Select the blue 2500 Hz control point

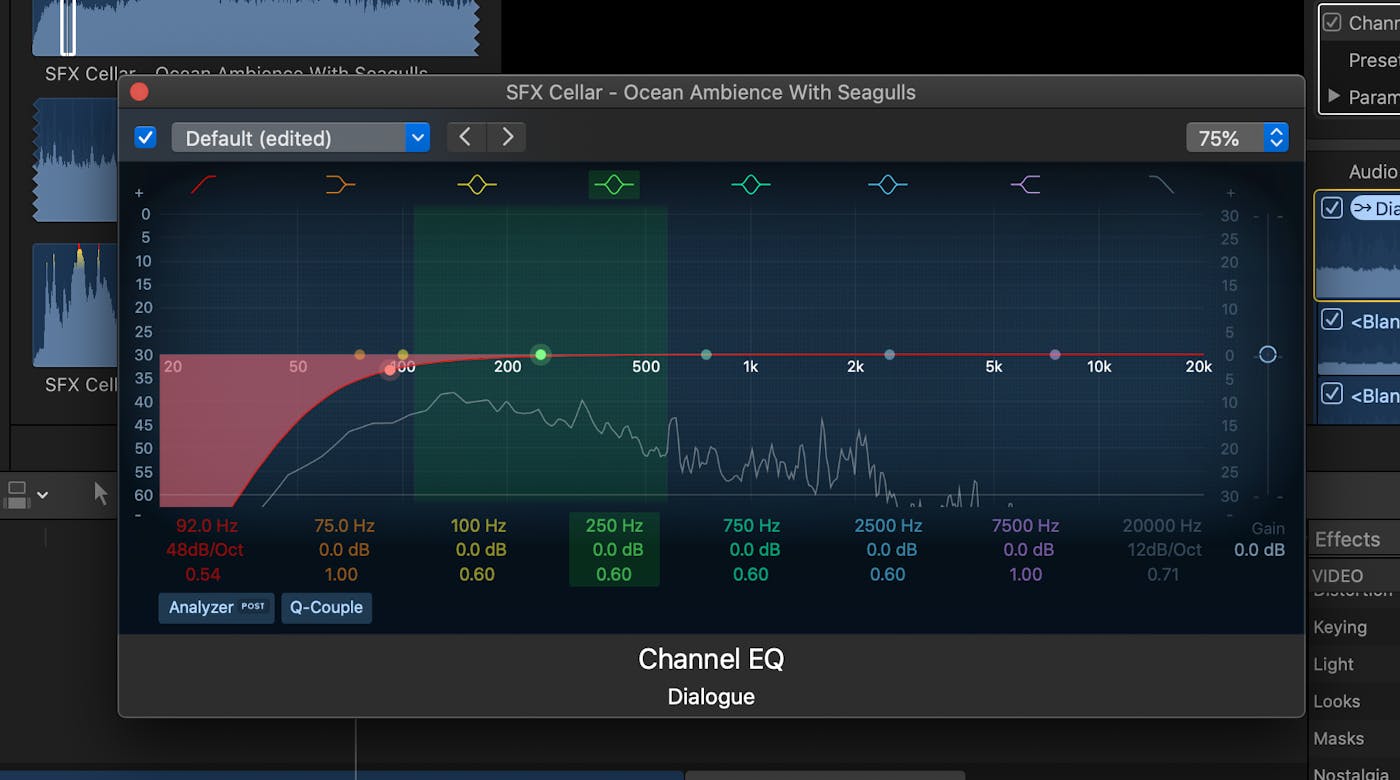[x=889, y=355]
